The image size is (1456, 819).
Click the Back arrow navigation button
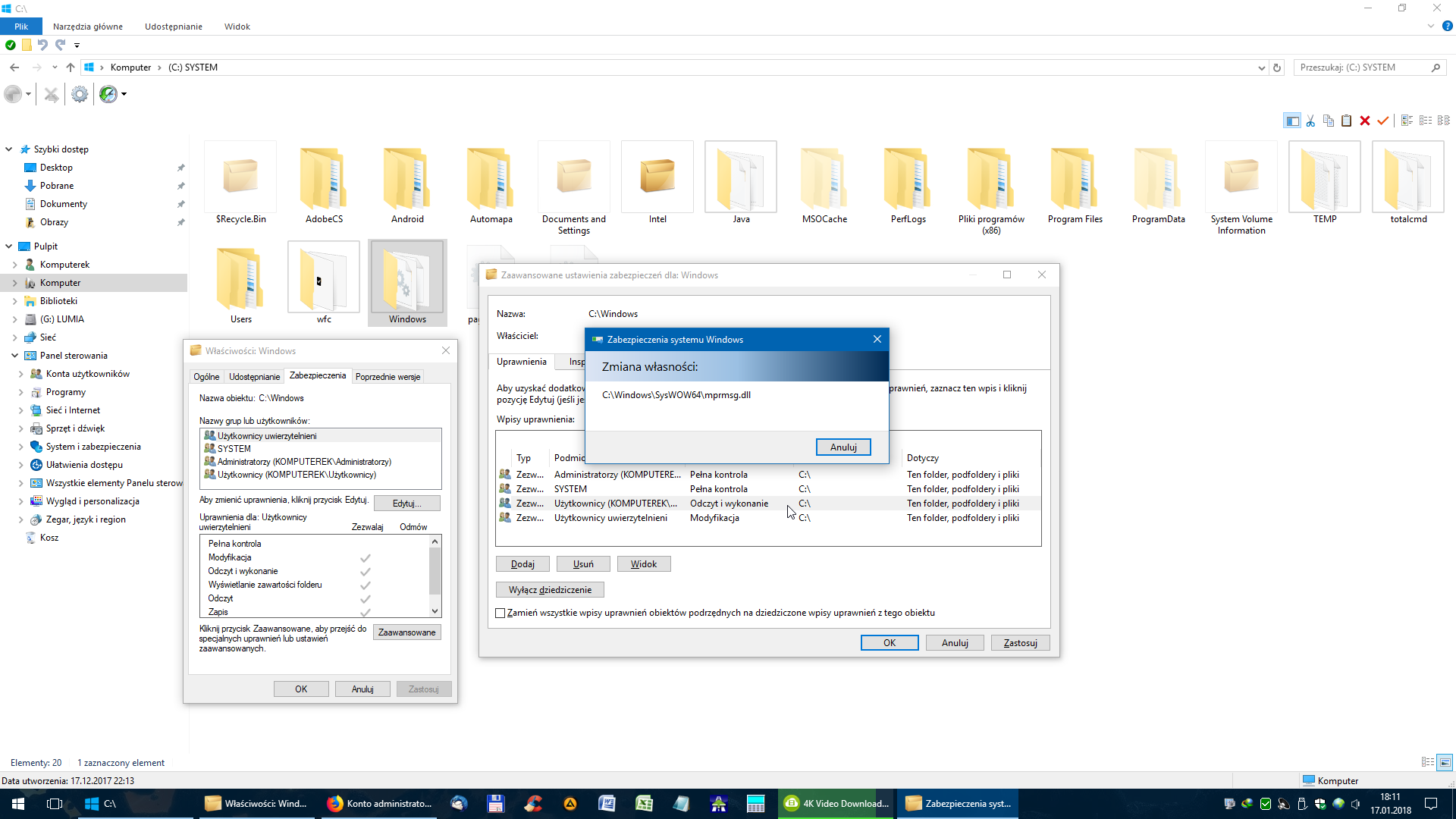coord(14,67)
